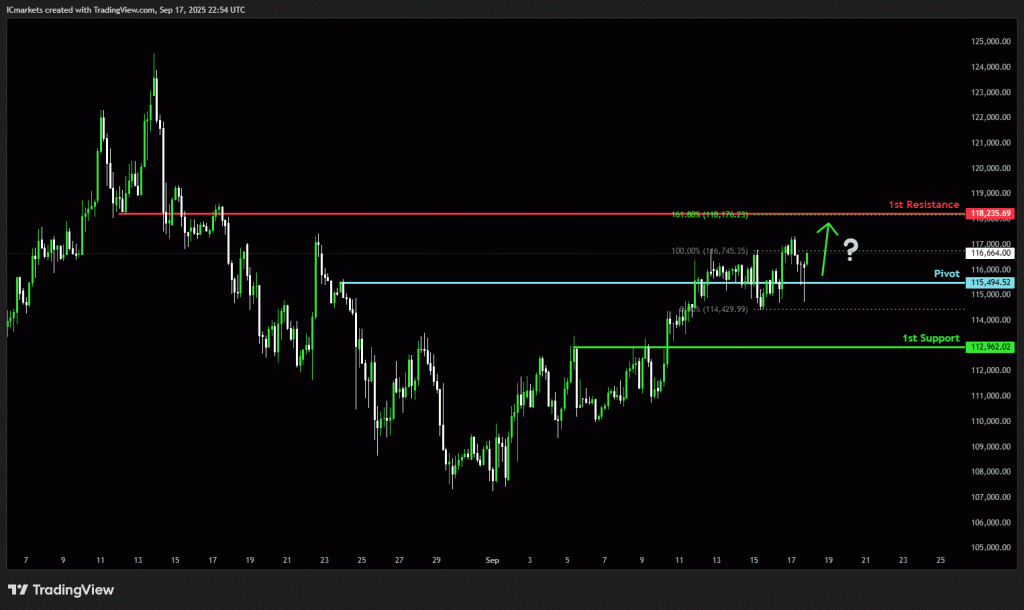Click the 'Sep' label on the date axis
1024x610 pixels.
pyautogui.click(x=492, y=560)
